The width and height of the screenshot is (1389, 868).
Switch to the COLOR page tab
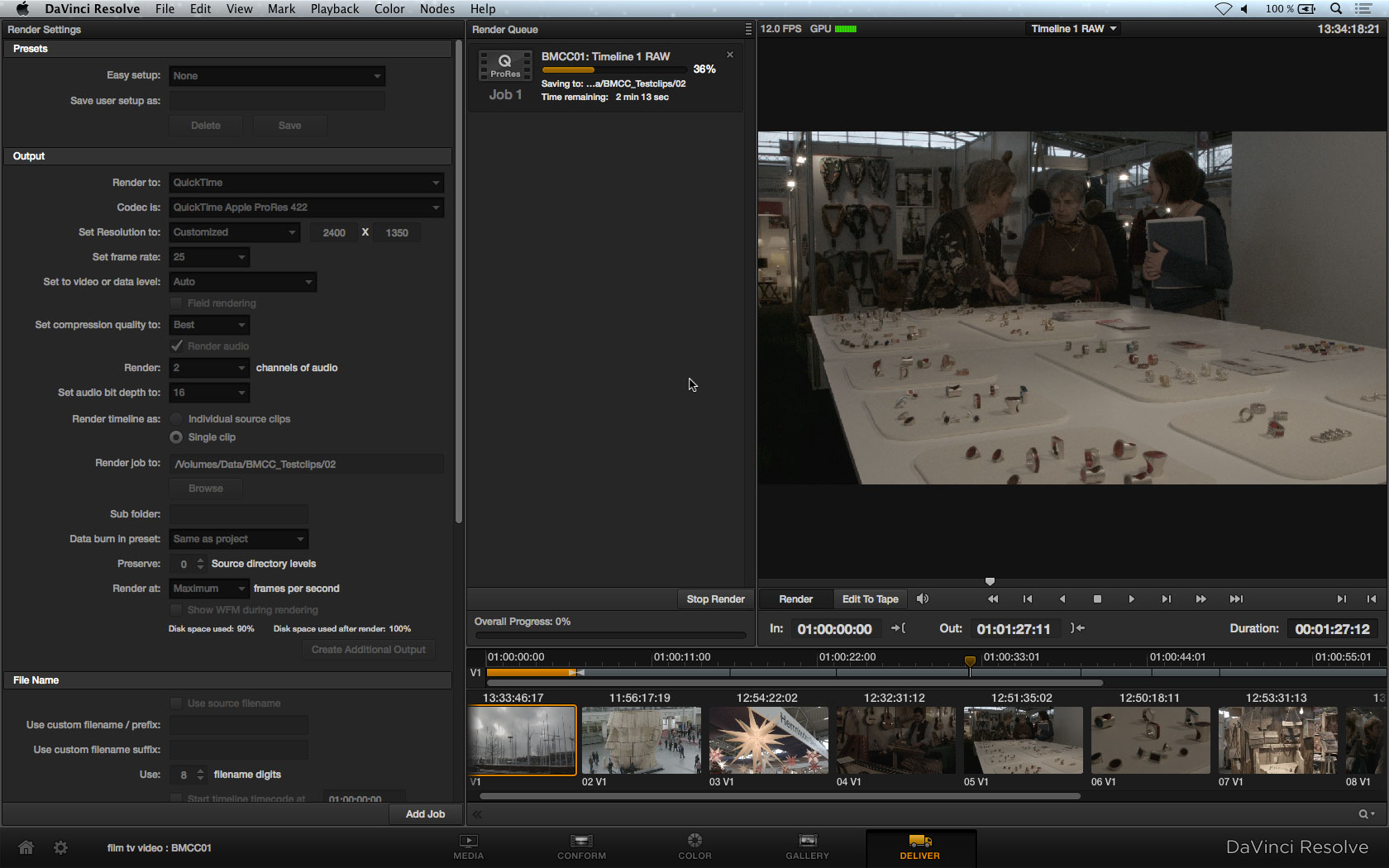[694, 846]
